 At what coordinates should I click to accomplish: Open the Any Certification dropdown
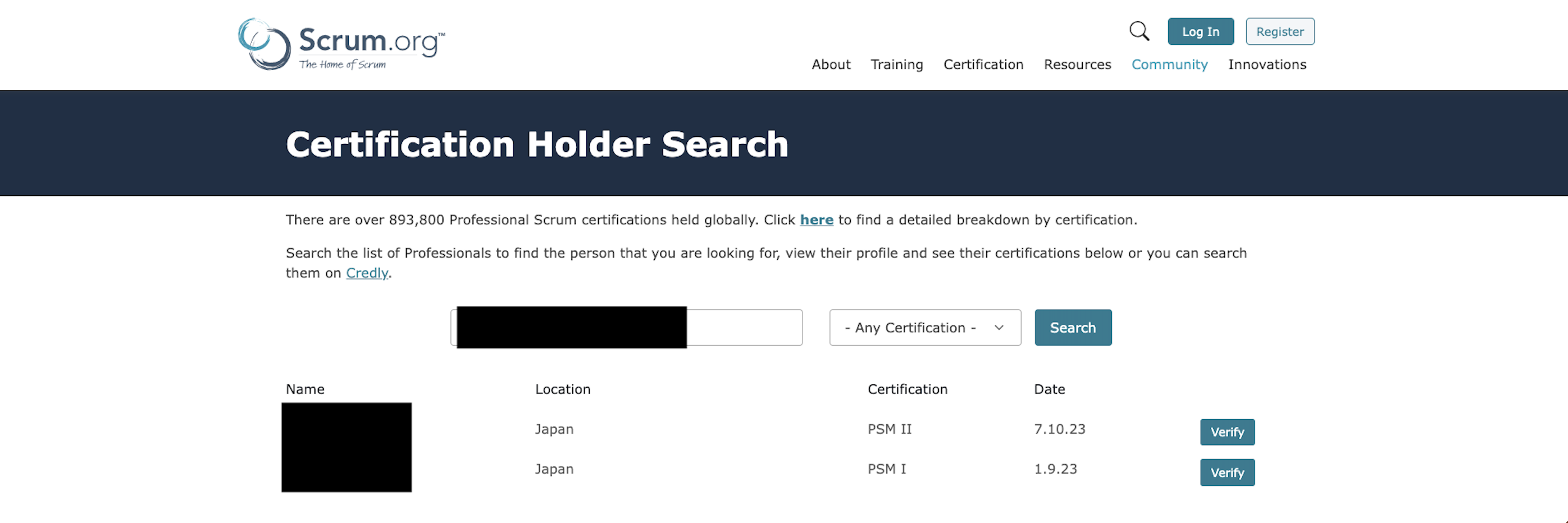click(x=924, y=328)
